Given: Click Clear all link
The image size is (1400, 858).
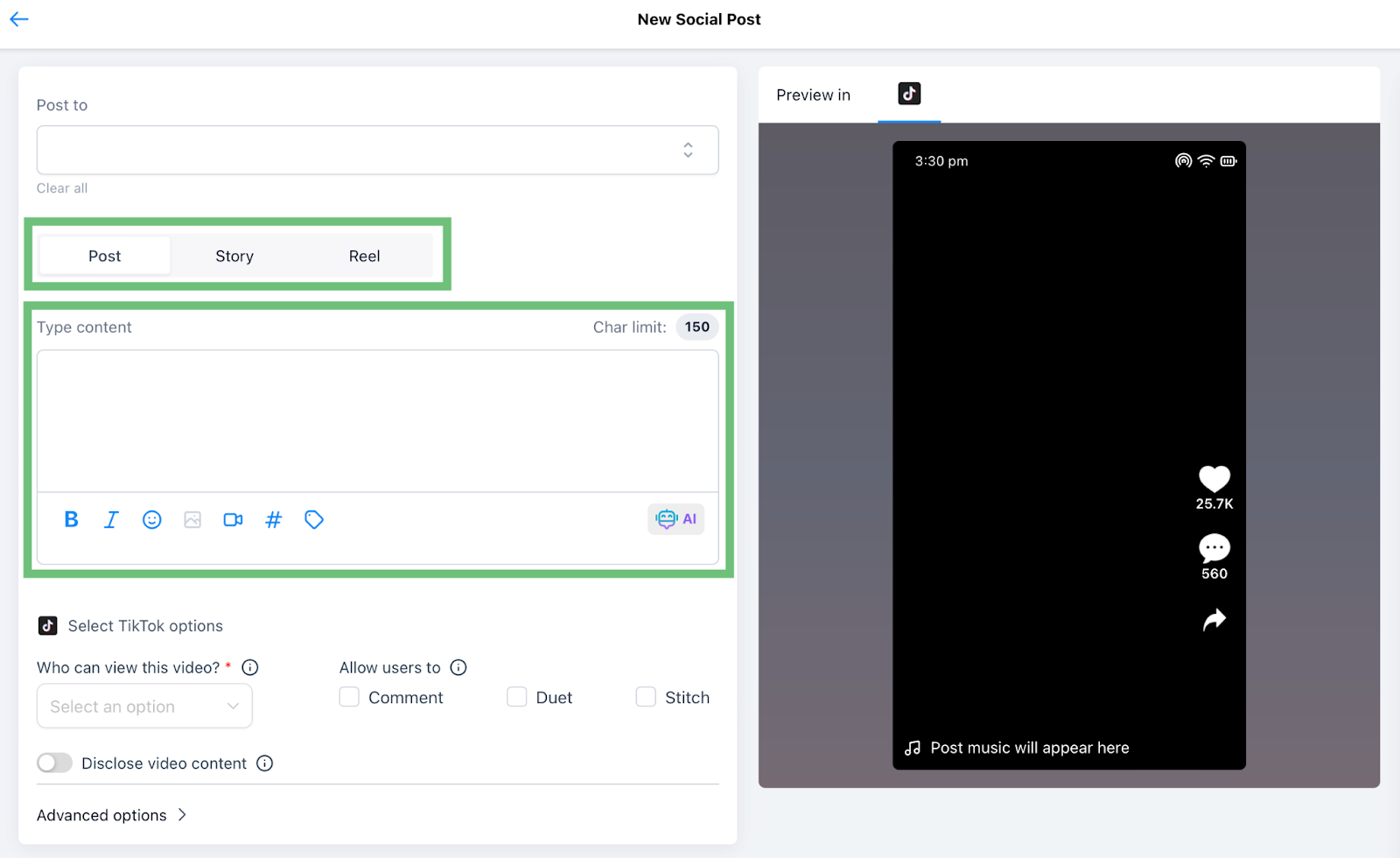Looking at the screenshot, I should coord(62,188).
